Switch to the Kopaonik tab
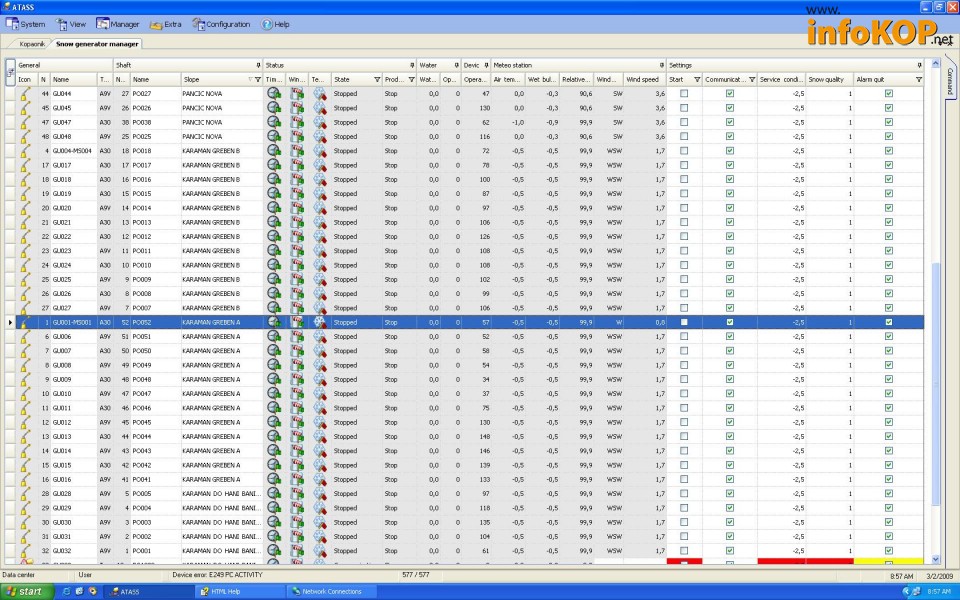 (32, 44)
